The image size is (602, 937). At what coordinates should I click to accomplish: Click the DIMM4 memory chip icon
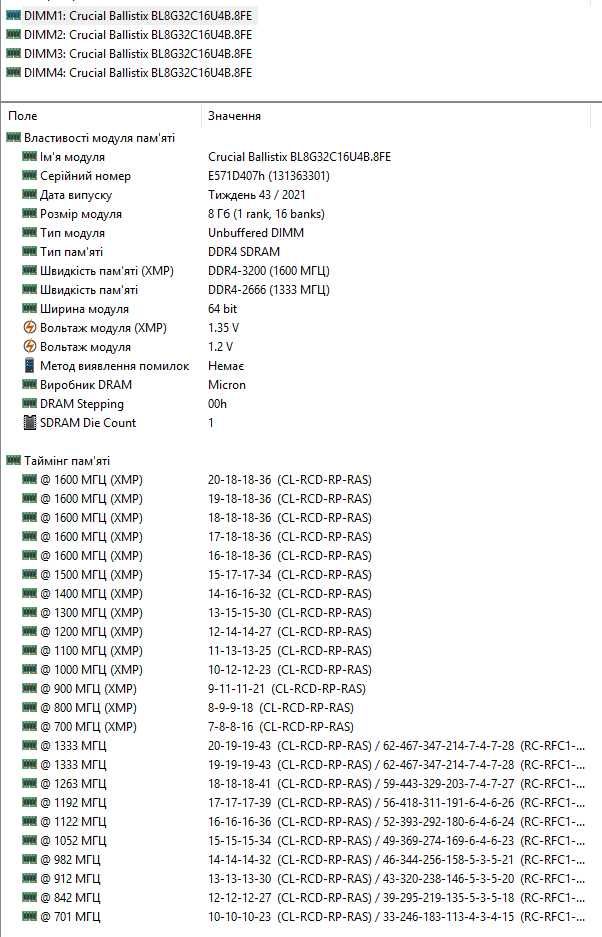pyautogui.click(x=13, y=73)
